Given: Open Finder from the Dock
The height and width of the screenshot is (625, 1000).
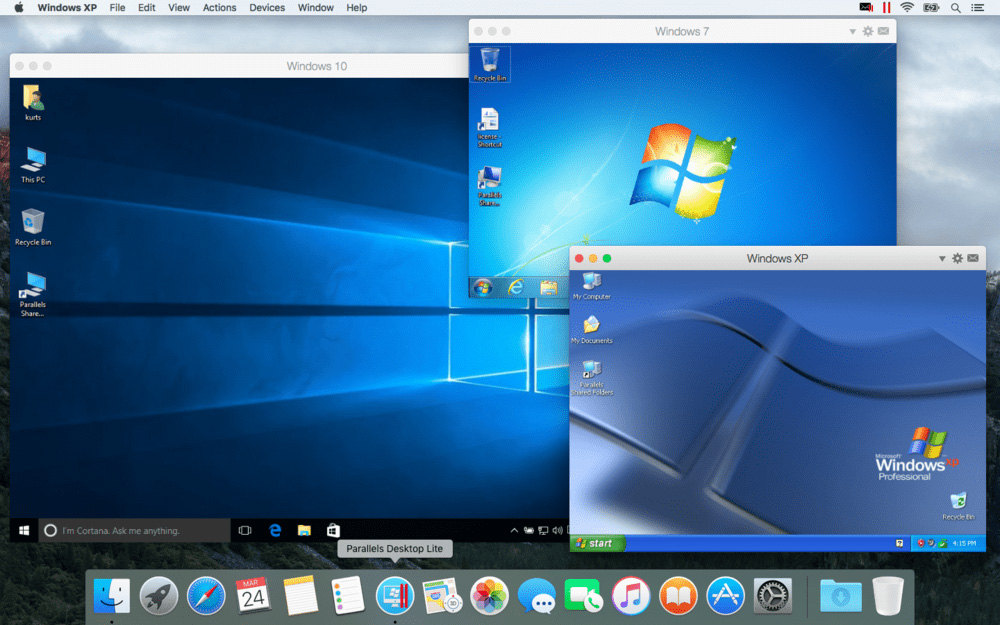Looking at the screenshot, I should click(x=112, y=596).
